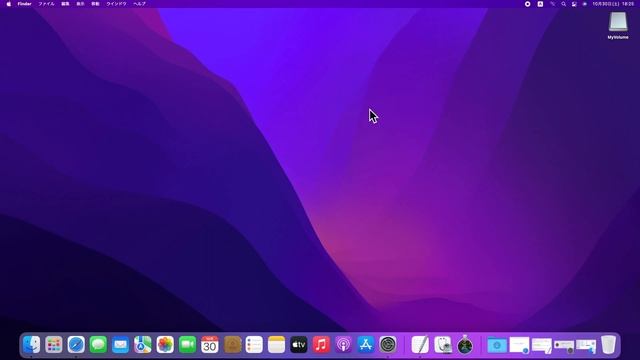Restore minimized window beside Downloads folder
640x360 pixels.
pyautogui.click(x=519, y=345)
